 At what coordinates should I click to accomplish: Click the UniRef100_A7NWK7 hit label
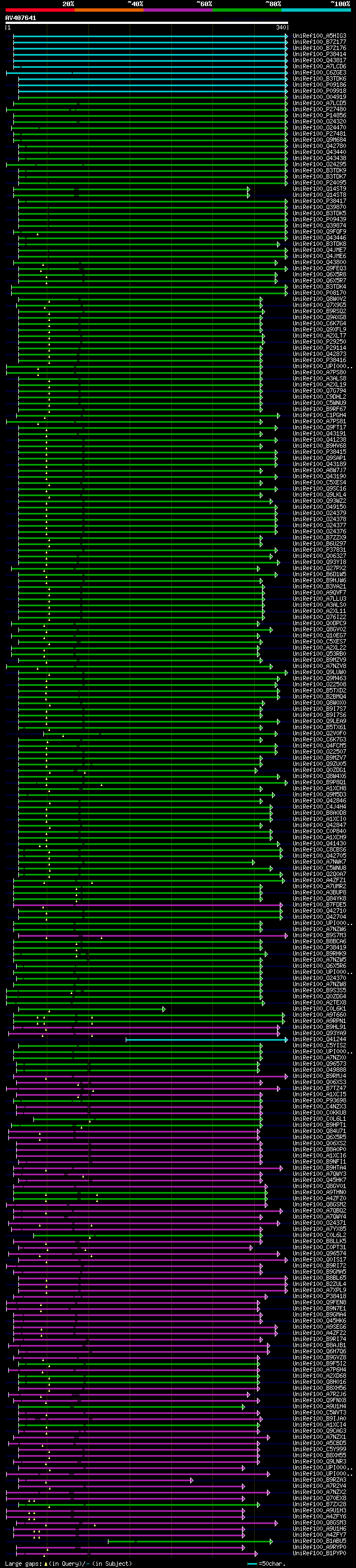pyautogui.click(x=319, y=862)
